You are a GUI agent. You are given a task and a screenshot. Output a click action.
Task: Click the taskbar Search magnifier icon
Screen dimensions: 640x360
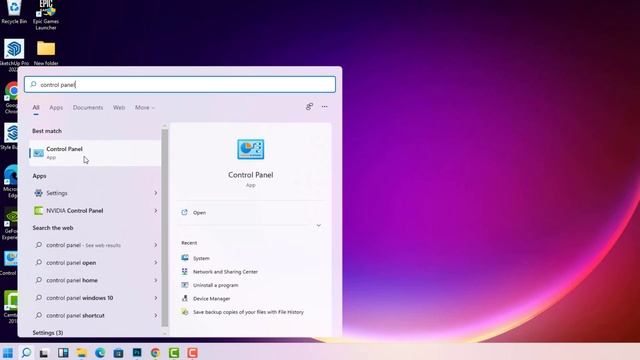(26, 353)
